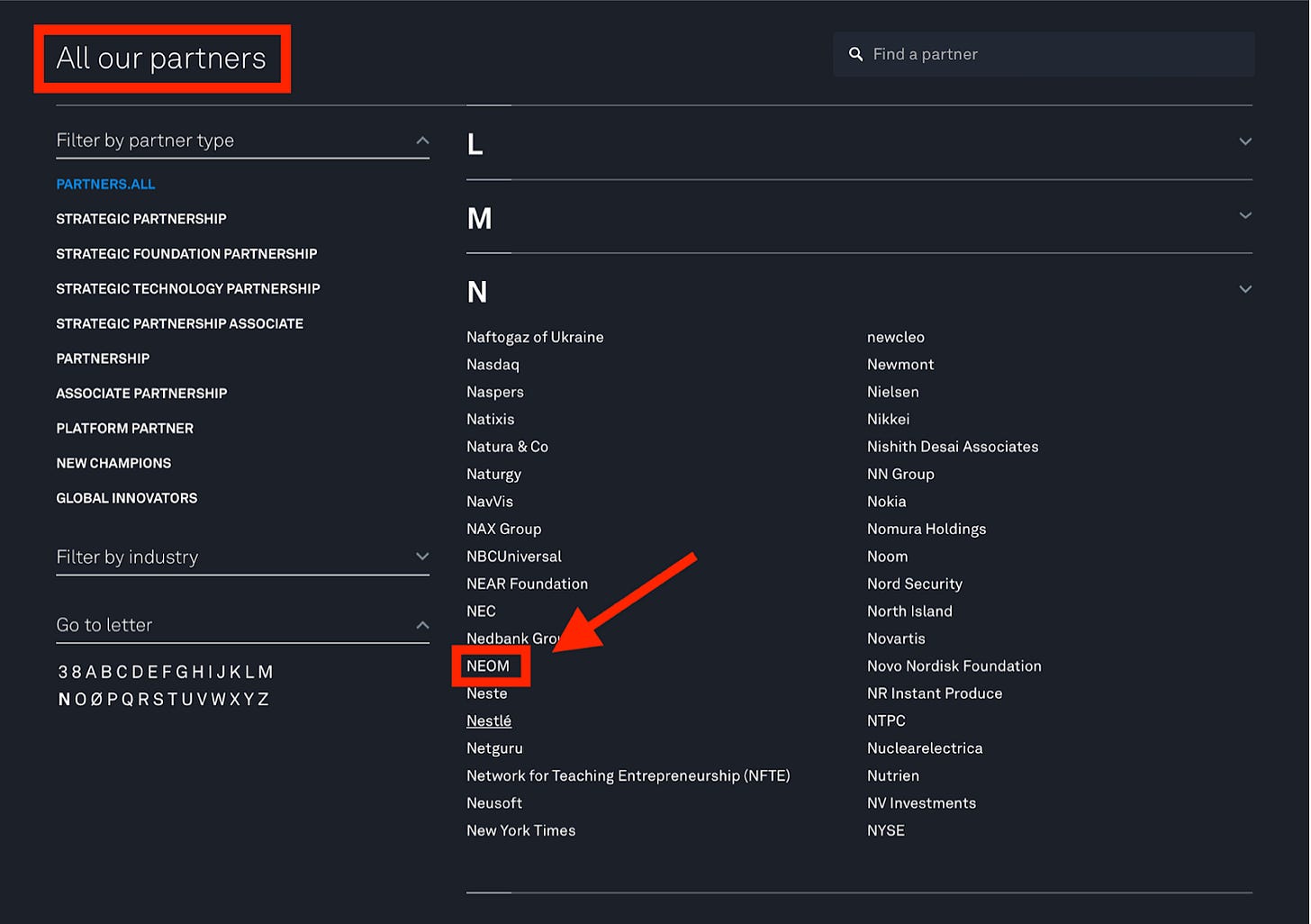Open the North Island link

909,611
